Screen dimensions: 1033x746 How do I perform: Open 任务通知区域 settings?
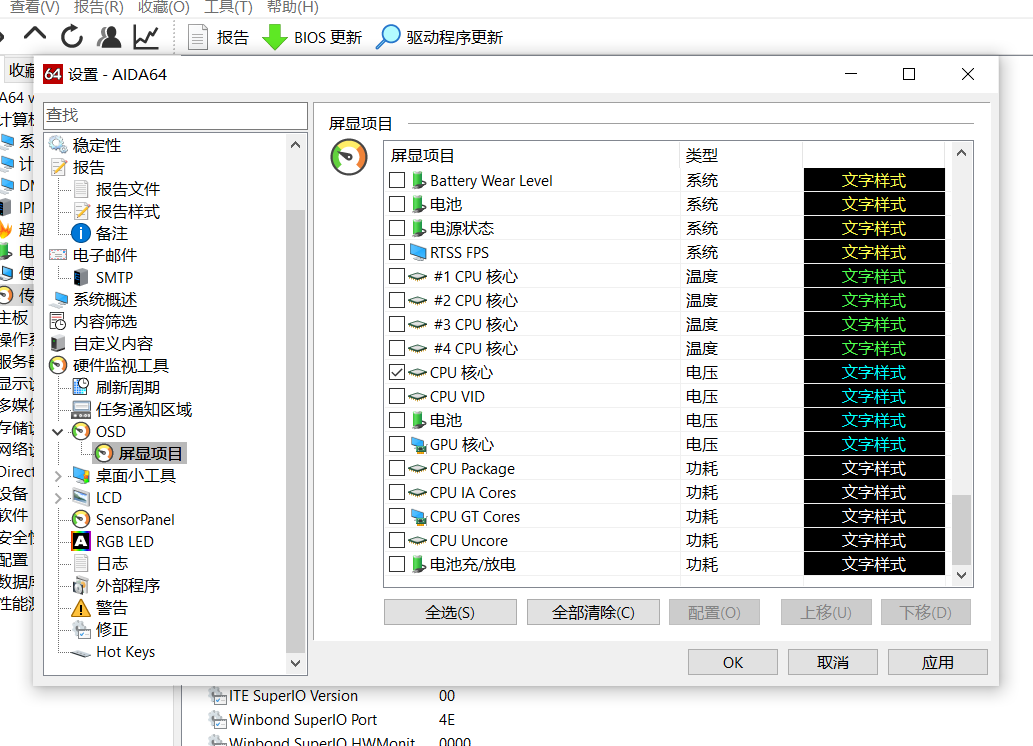(144, 409)
